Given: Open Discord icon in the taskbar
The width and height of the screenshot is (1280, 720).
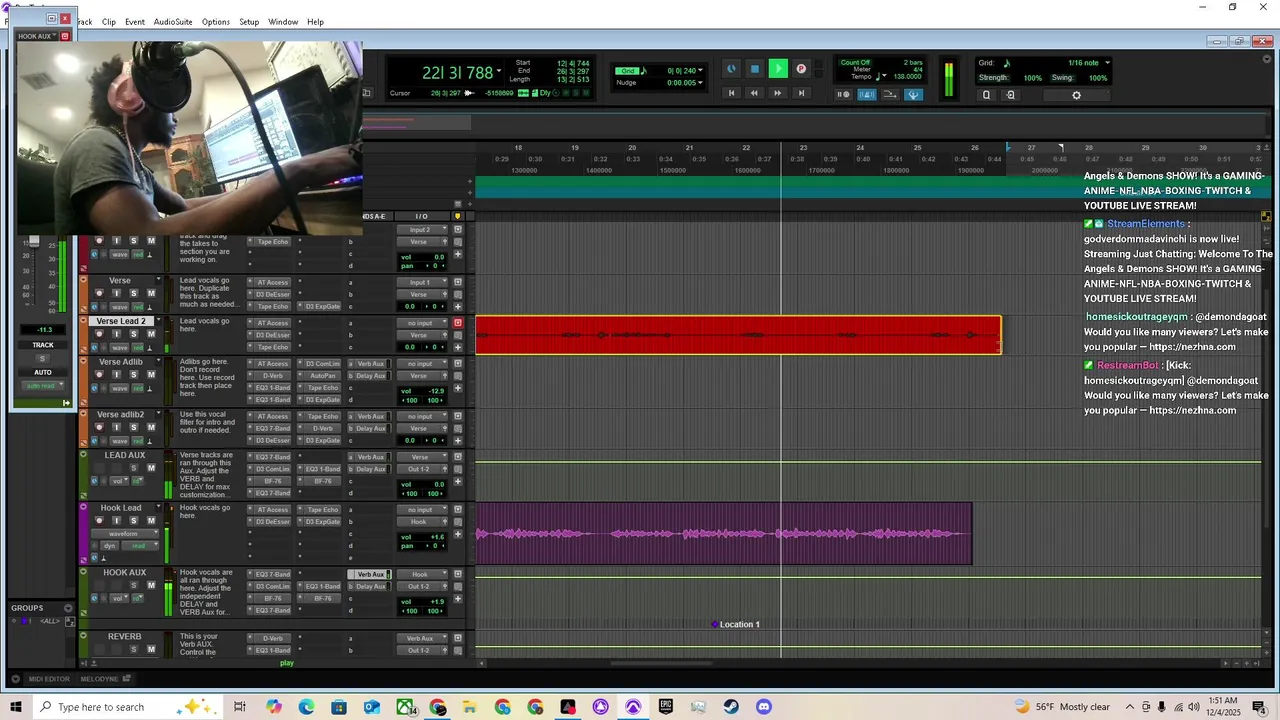Looking at the screenshot, I should coord(764,707).
